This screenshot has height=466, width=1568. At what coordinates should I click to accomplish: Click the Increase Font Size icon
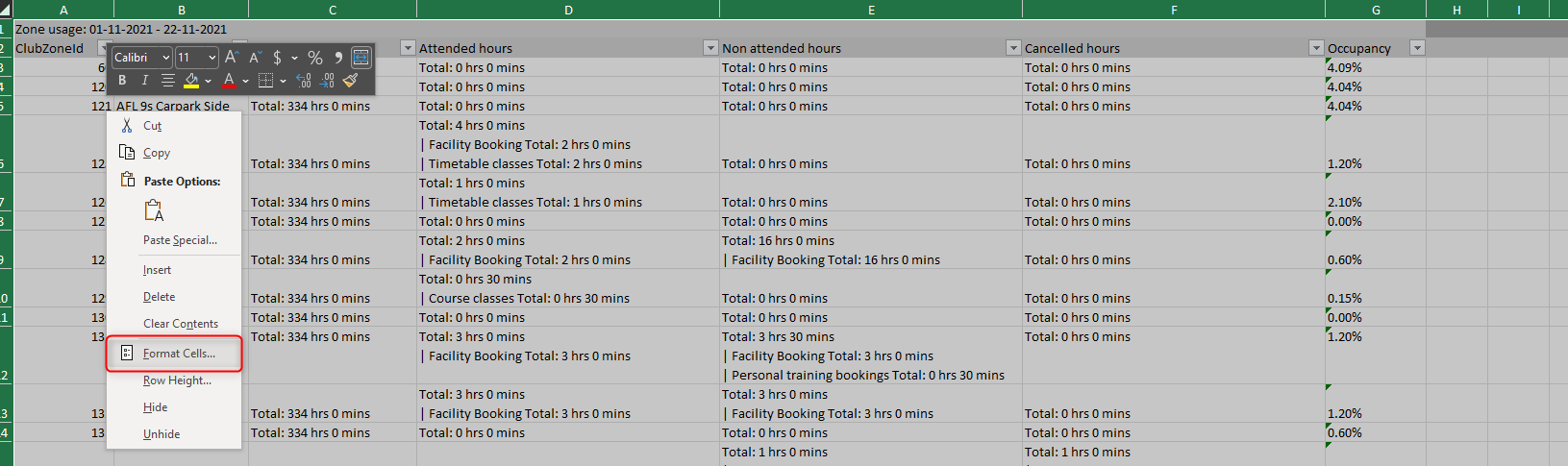(232, 58)
